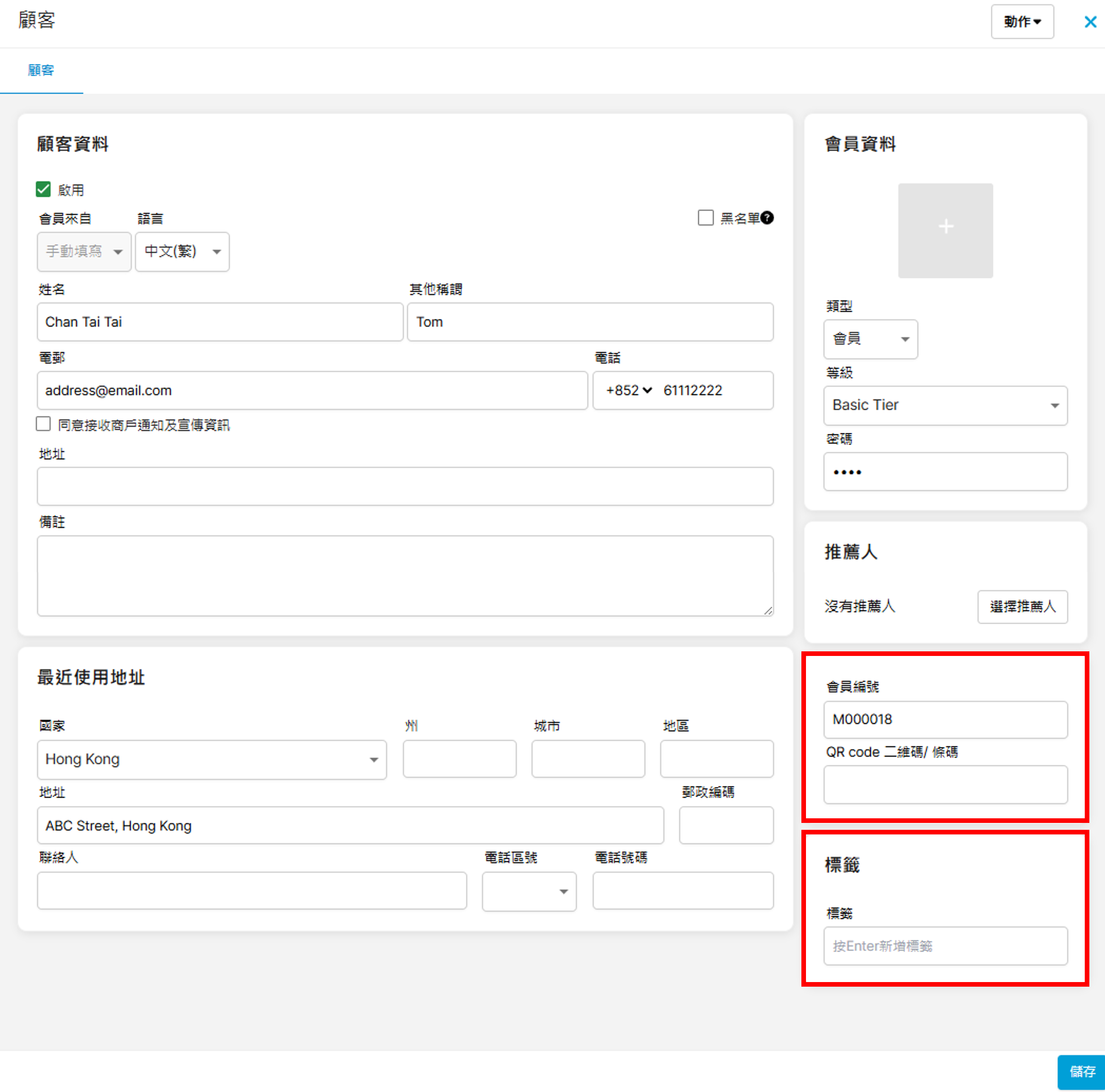Click the 標籤 tag input field

(945, 946)
